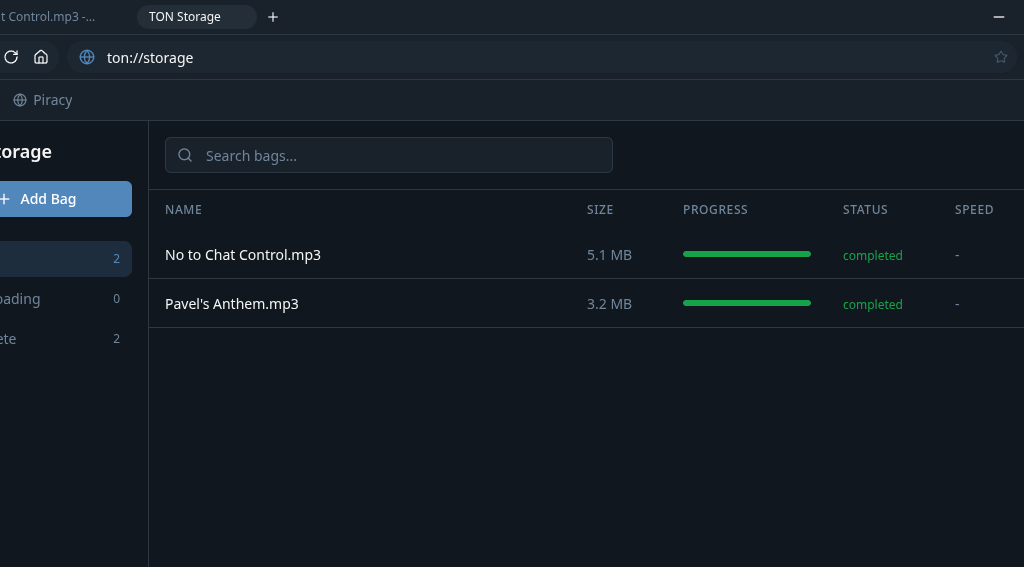
Task: Minimize the browser window
Action: tap(998, 17)
